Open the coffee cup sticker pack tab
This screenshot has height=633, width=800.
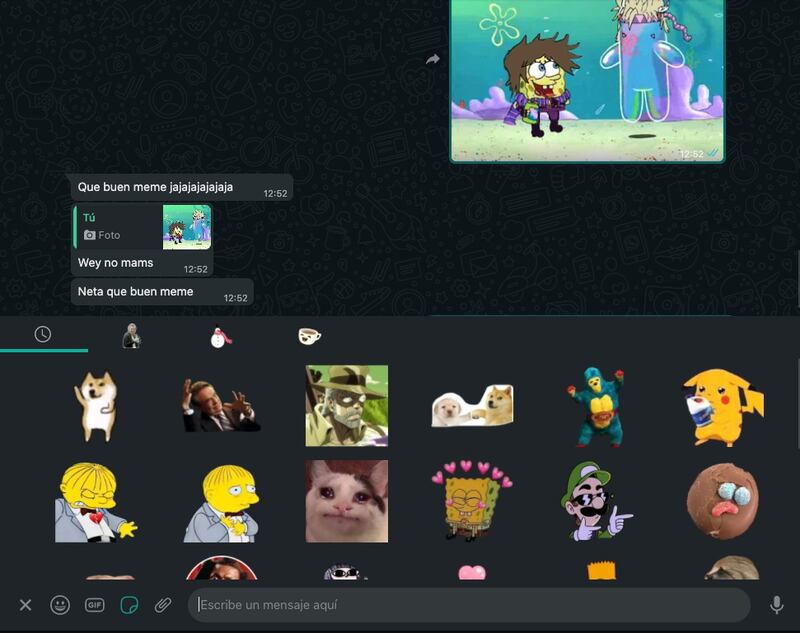309,336
